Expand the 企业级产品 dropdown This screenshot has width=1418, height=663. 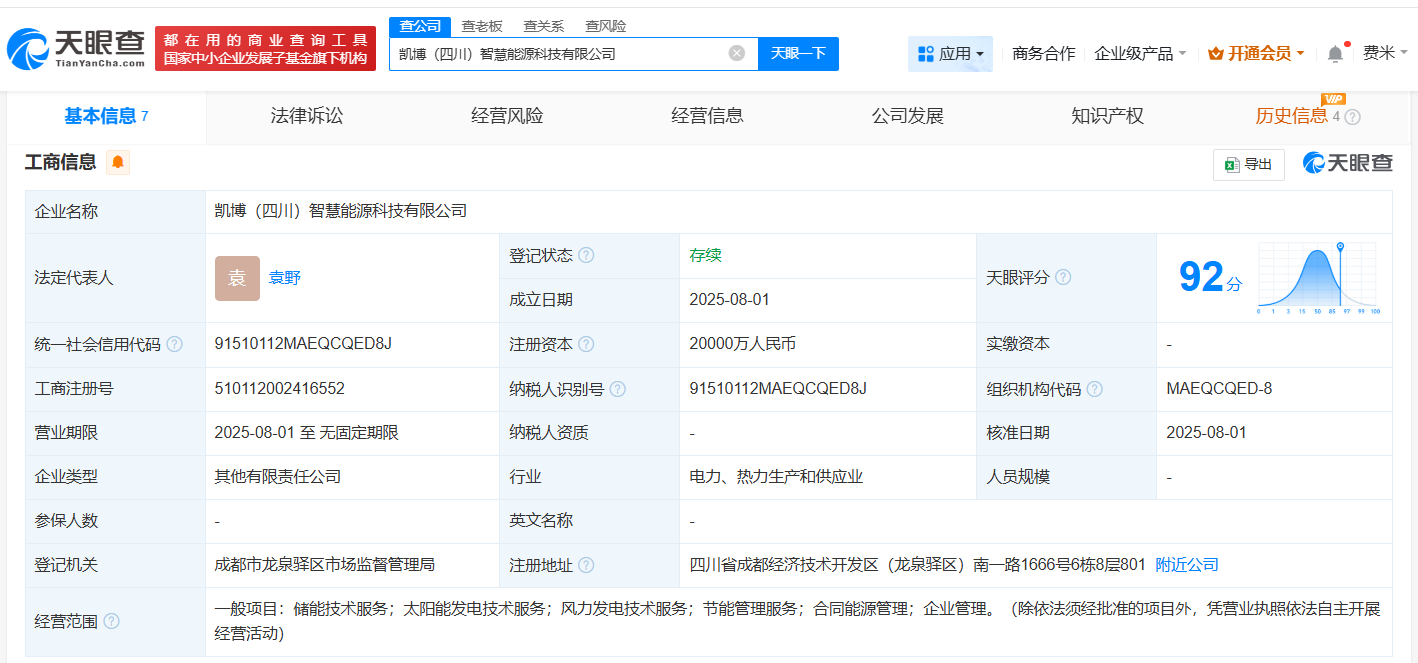tap(1140, 53)
